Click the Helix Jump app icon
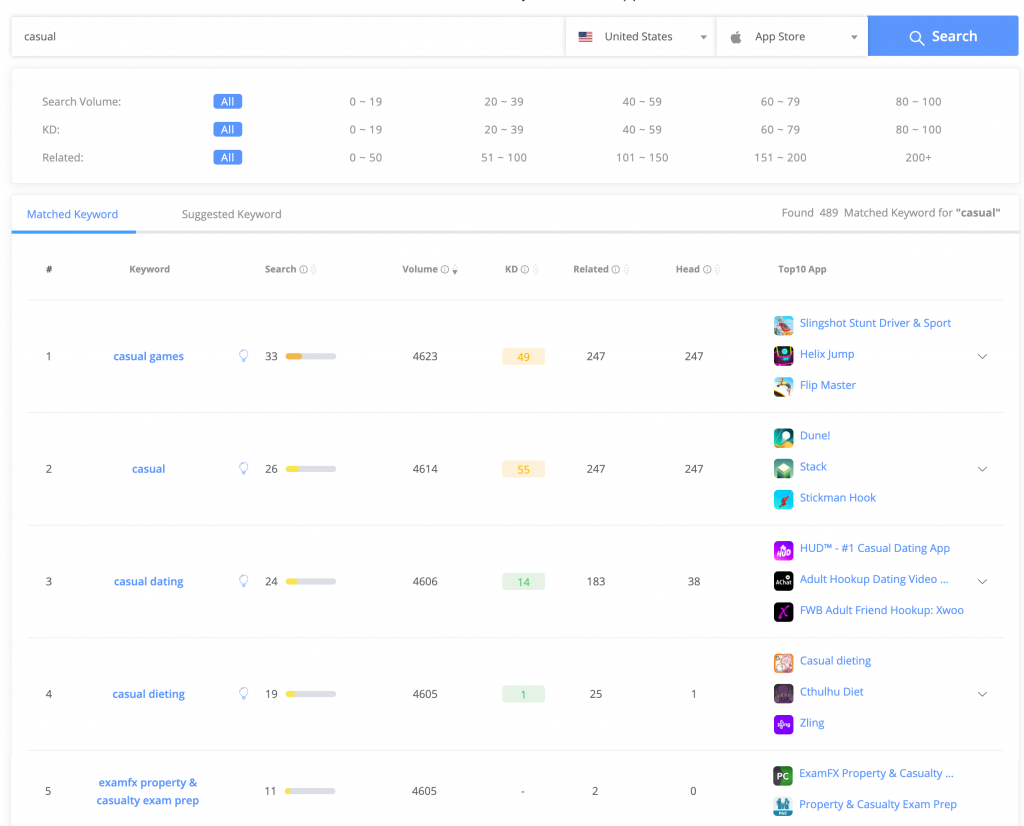1024x826 pixels. coord(783,355)
